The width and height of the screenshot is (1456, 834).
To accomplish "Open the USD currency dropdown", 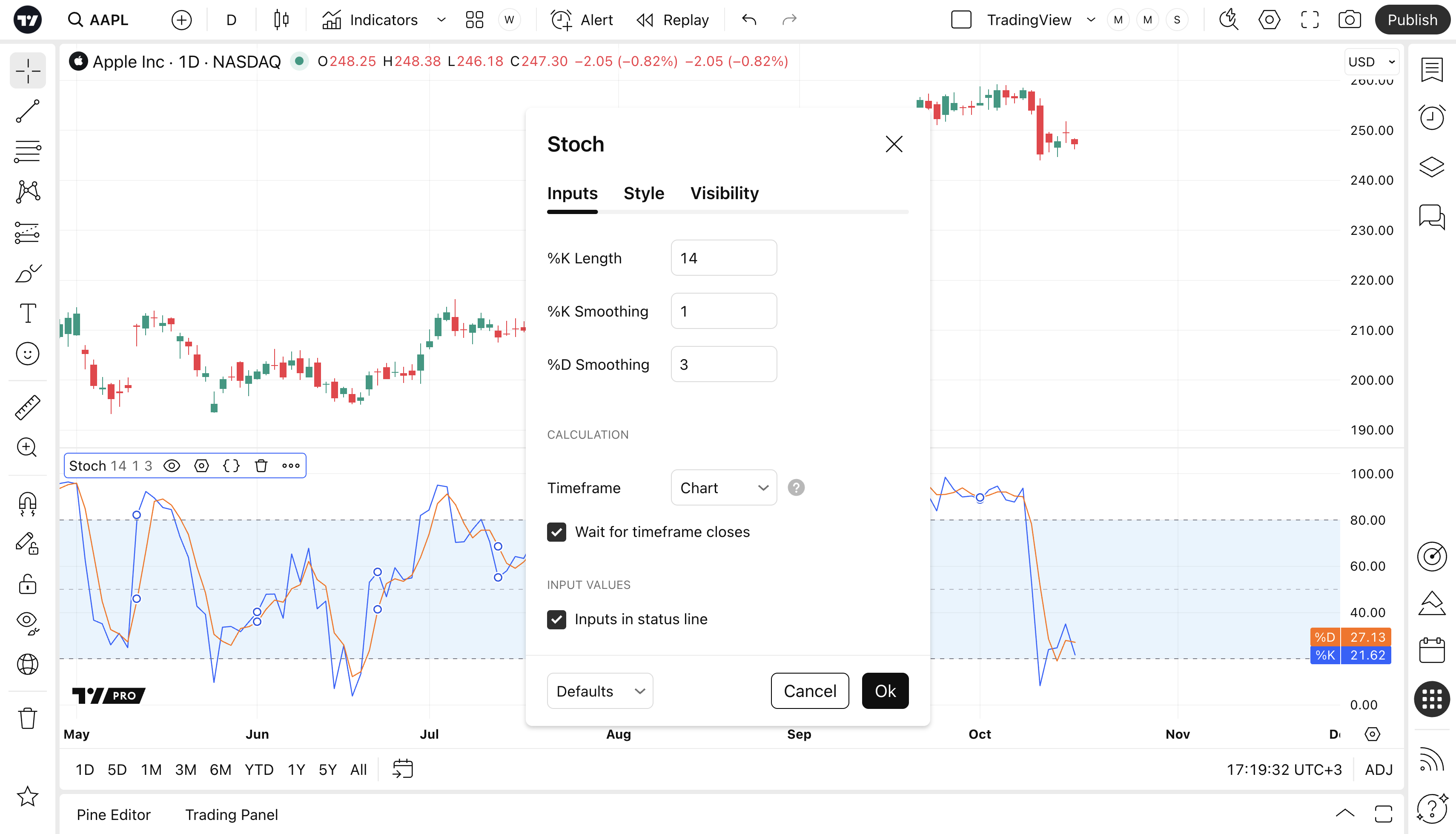I will coord(1372,62).
